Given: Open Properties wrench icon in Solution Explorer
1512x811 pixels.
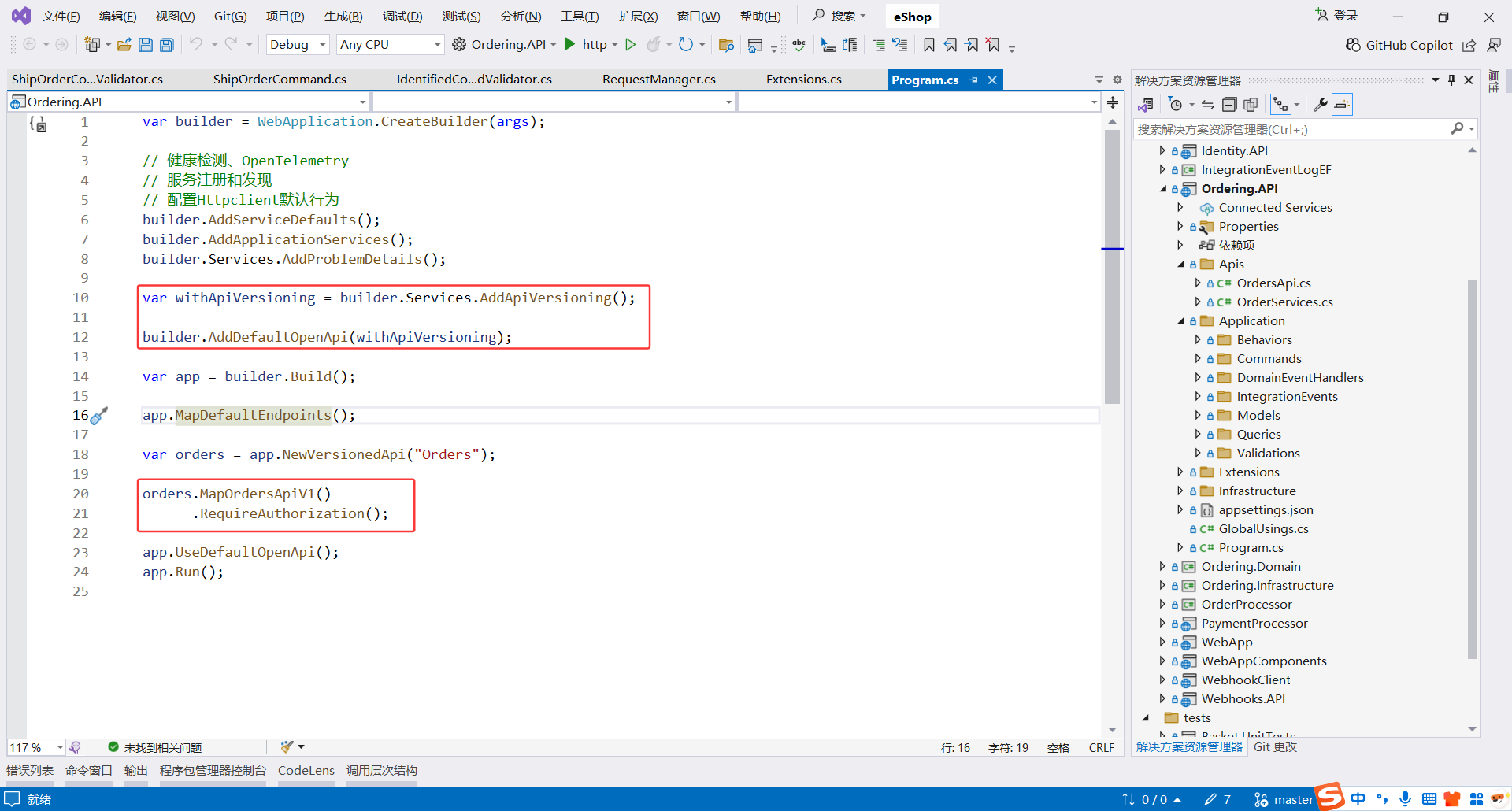Looking at the screenshot, I should tap(1321, 105).
